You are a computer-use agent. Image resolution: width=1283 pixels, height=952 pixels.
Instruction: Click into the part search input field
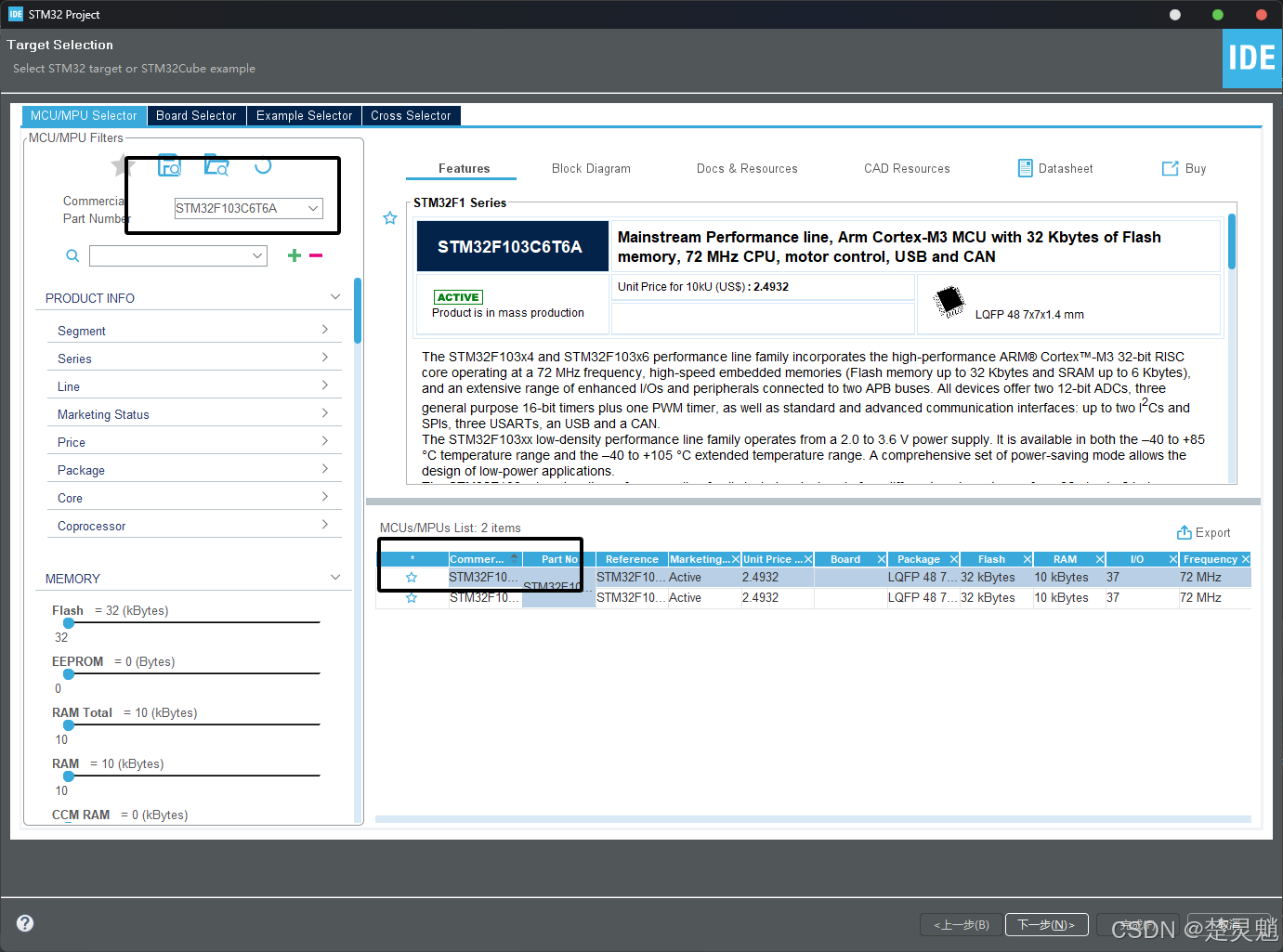[x=169, y=255]
